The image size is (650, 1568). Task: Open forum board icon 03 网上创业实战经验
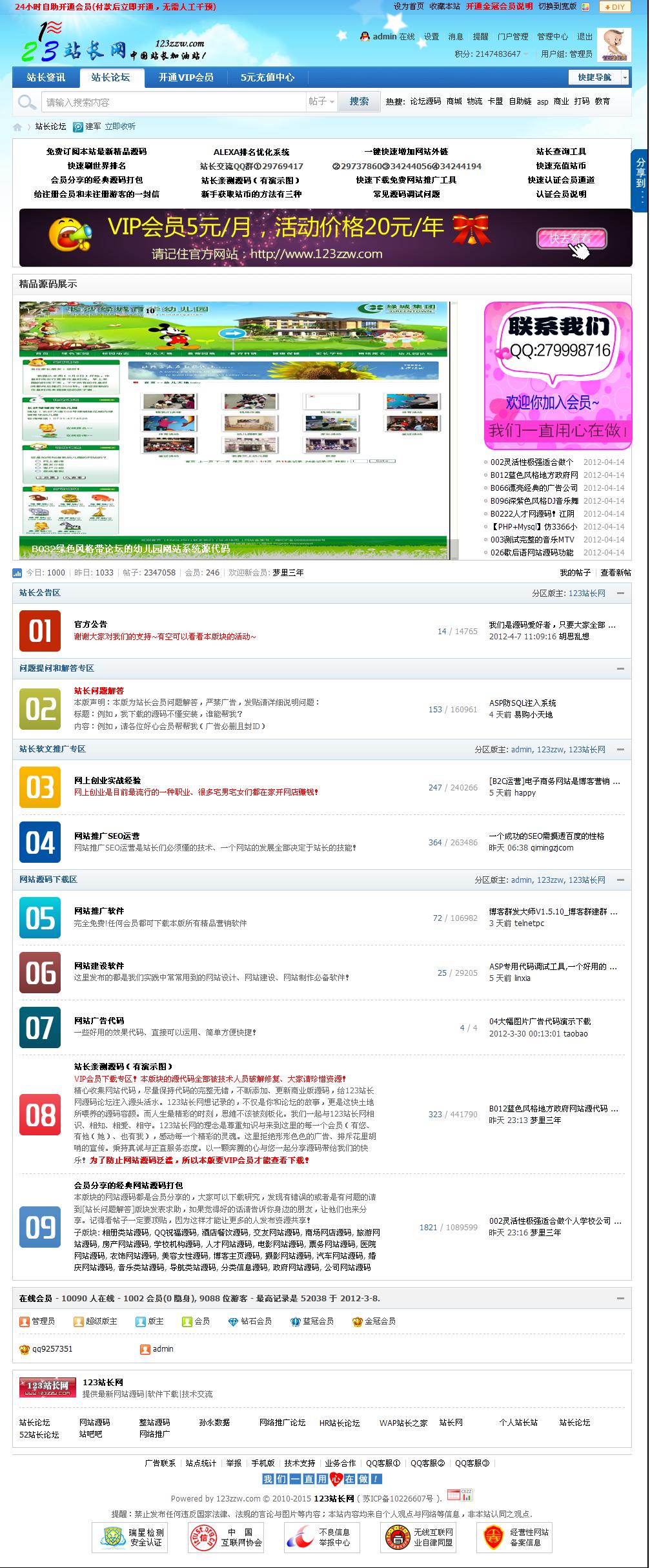[x=40, y=787]
